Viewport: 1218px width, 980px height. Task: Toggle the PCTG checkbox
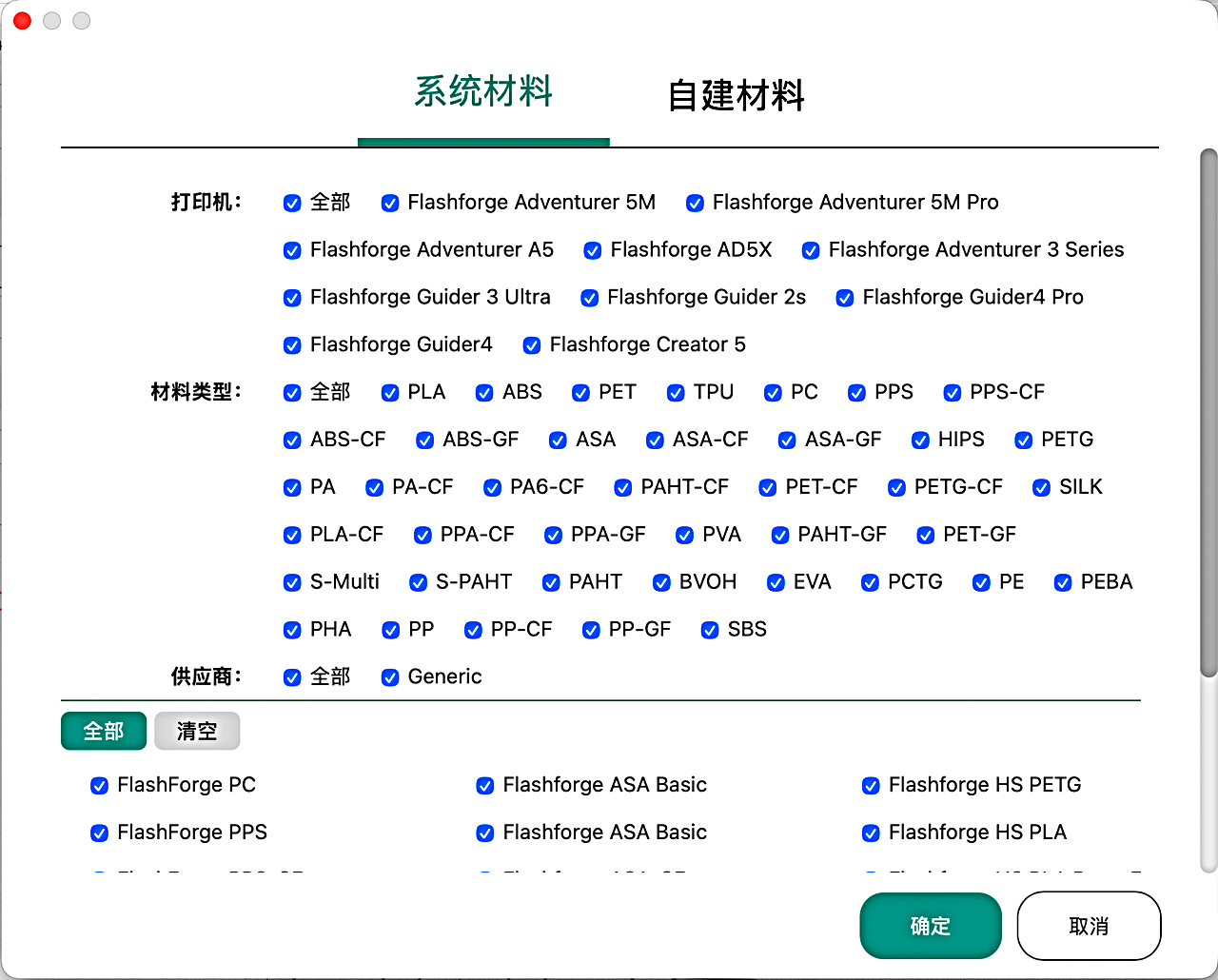tap(870, 583)
